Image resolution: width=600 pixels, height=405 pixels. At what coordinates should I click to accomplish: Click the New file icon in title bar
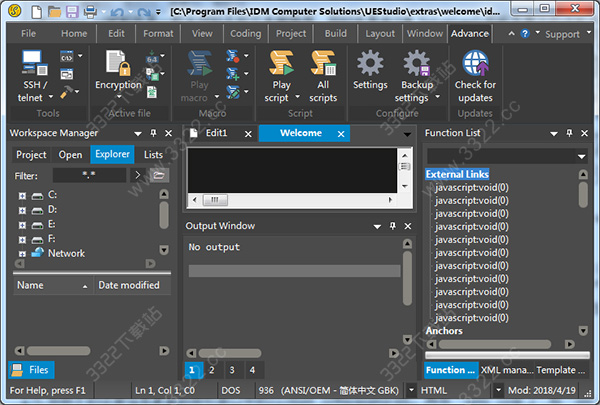pyautogui.click(x=36, y=12)
